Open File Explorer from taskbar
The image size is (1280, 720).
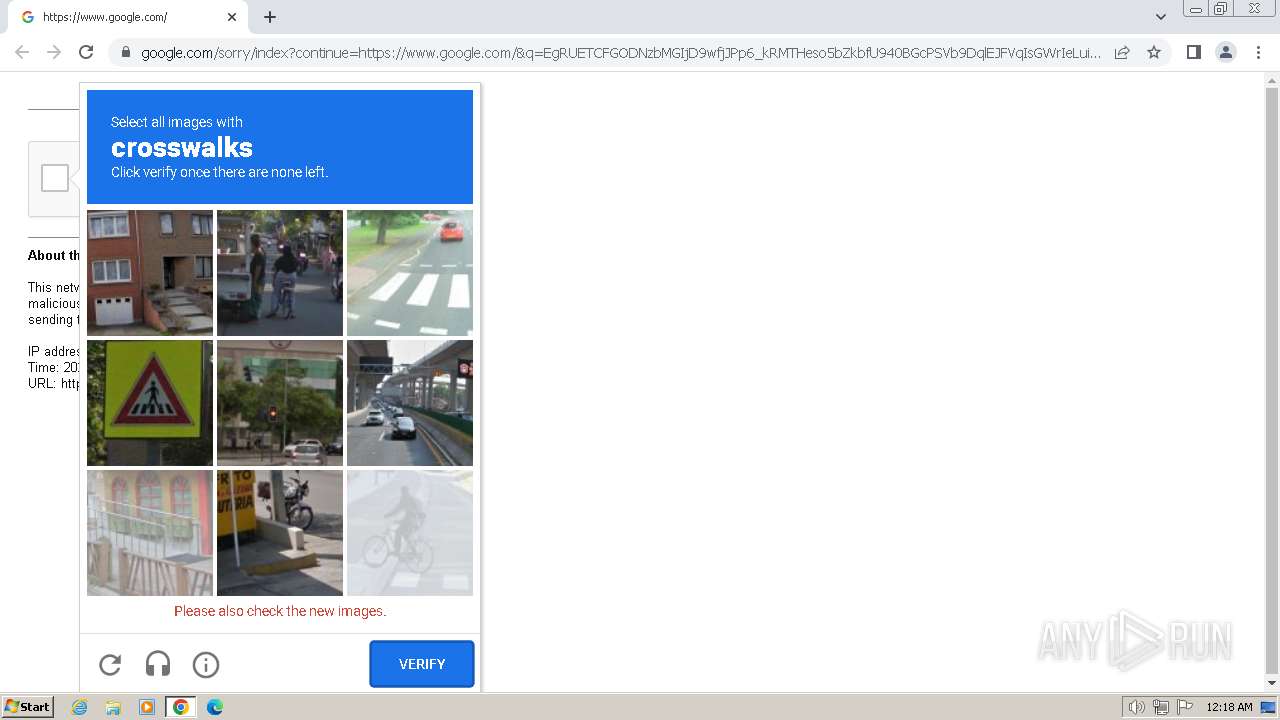(x=113, y=707)
